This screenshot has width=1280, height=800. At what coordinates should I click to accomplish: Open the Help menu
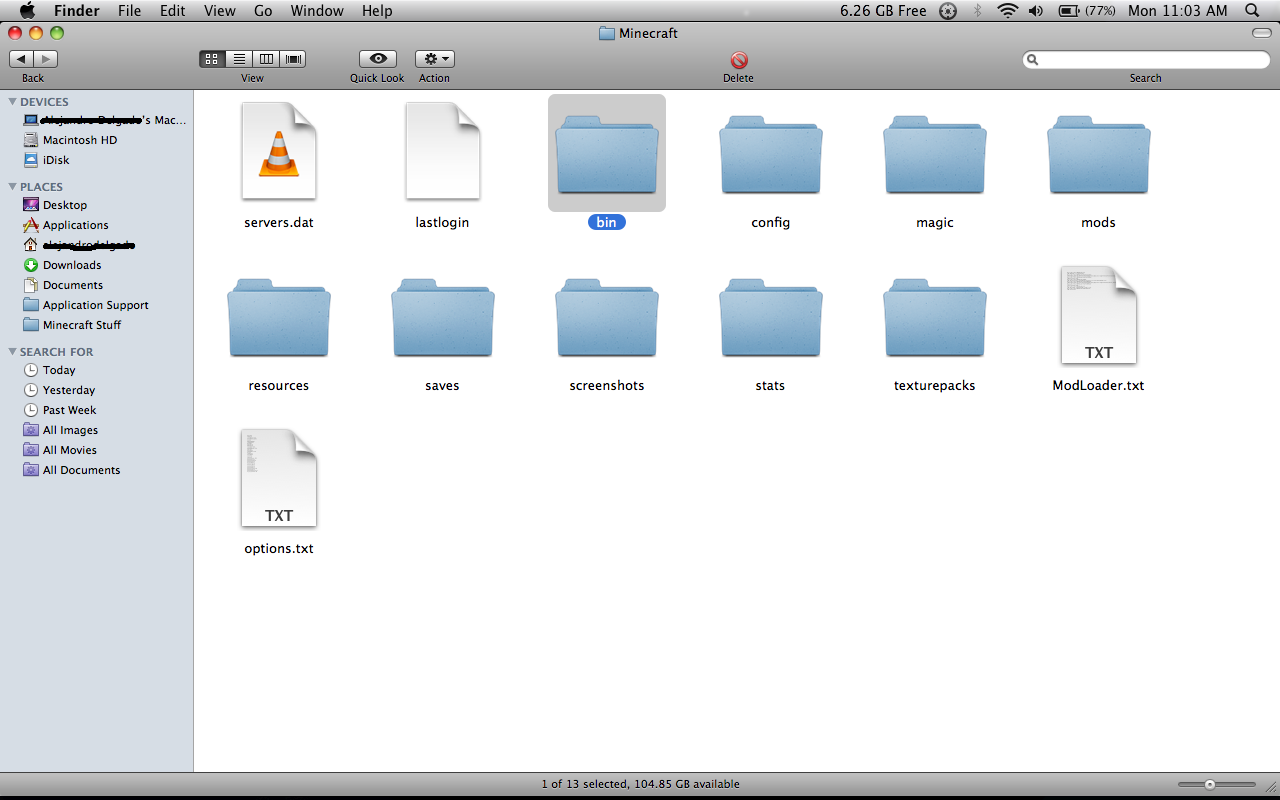[377, 11]
